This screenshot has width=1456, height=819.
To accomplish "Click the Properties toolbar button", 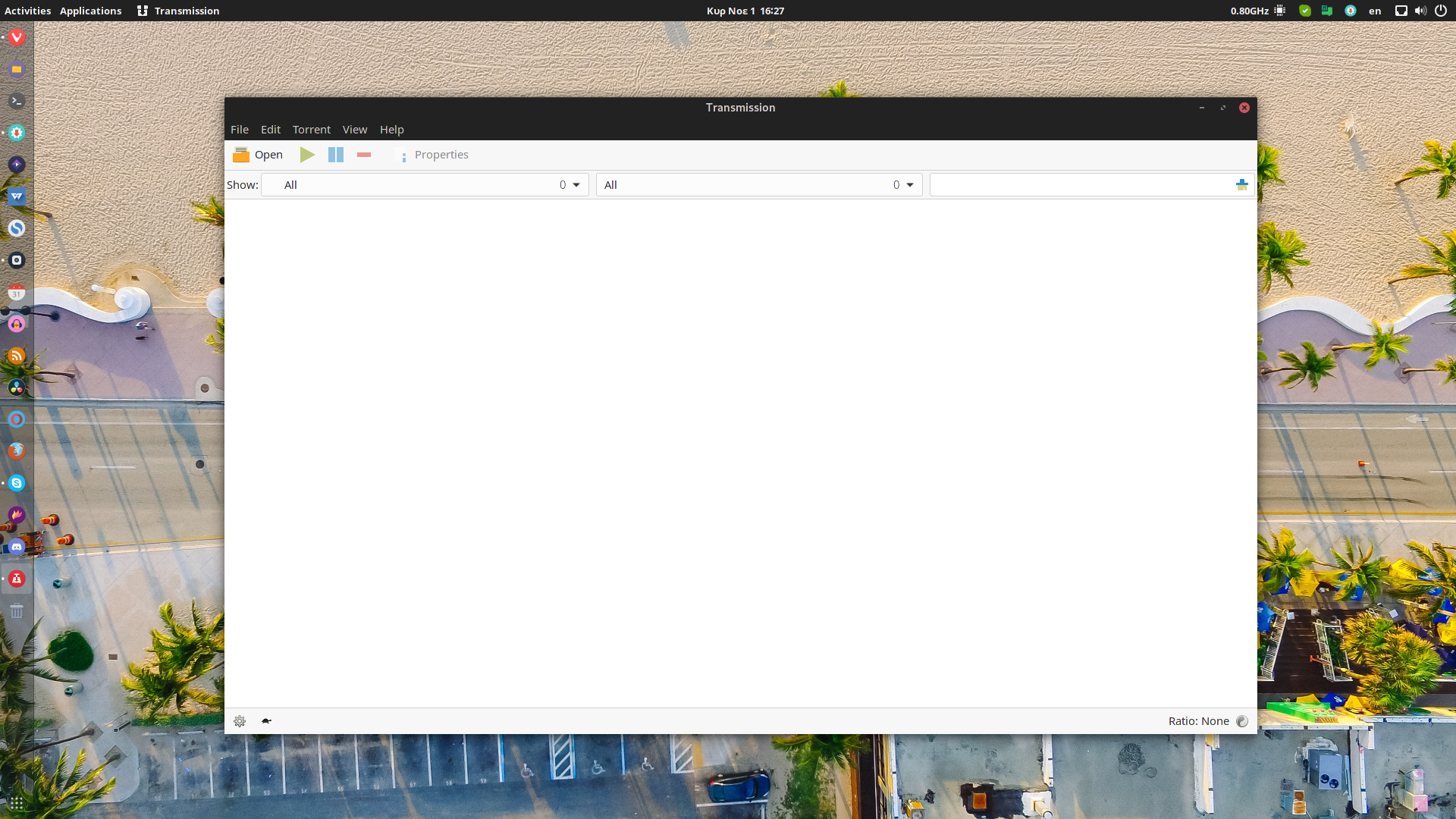I will point(435,154).
